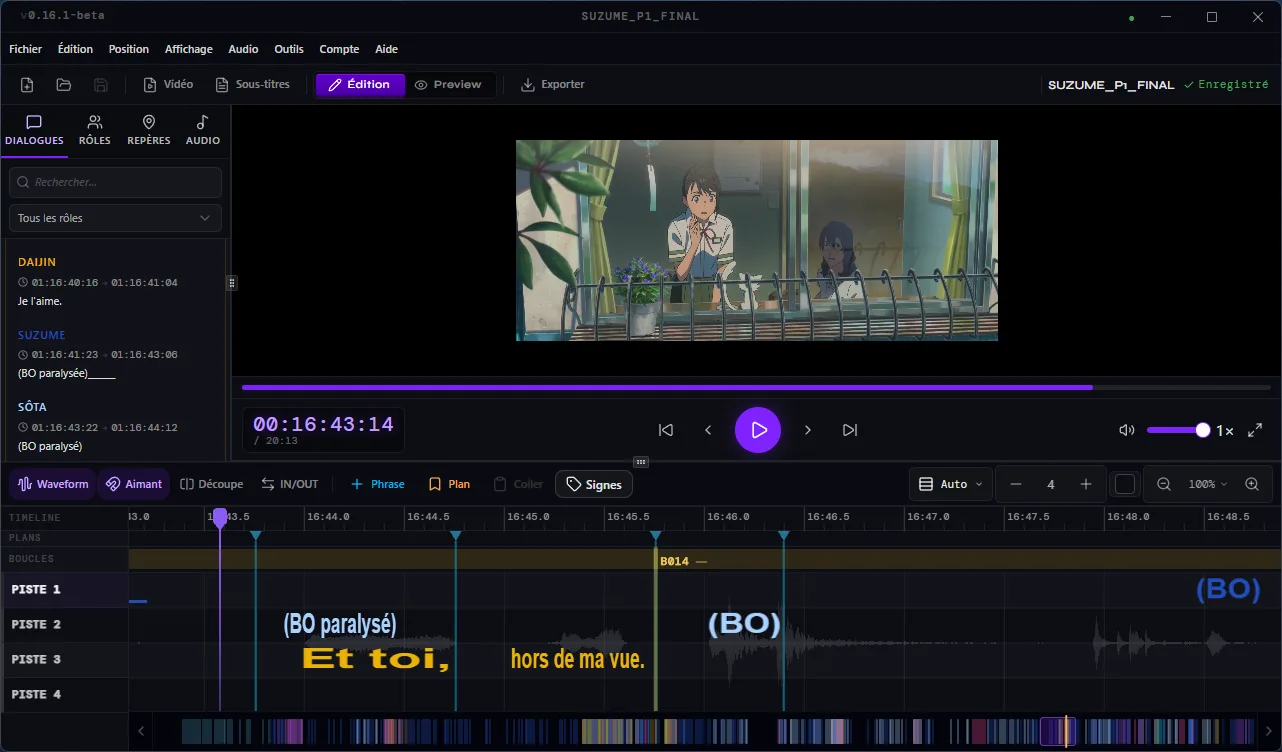Select the '(BO paralysé)' timeline clip
This screenshot has width=1282, height=752.
tap(340, 624)
